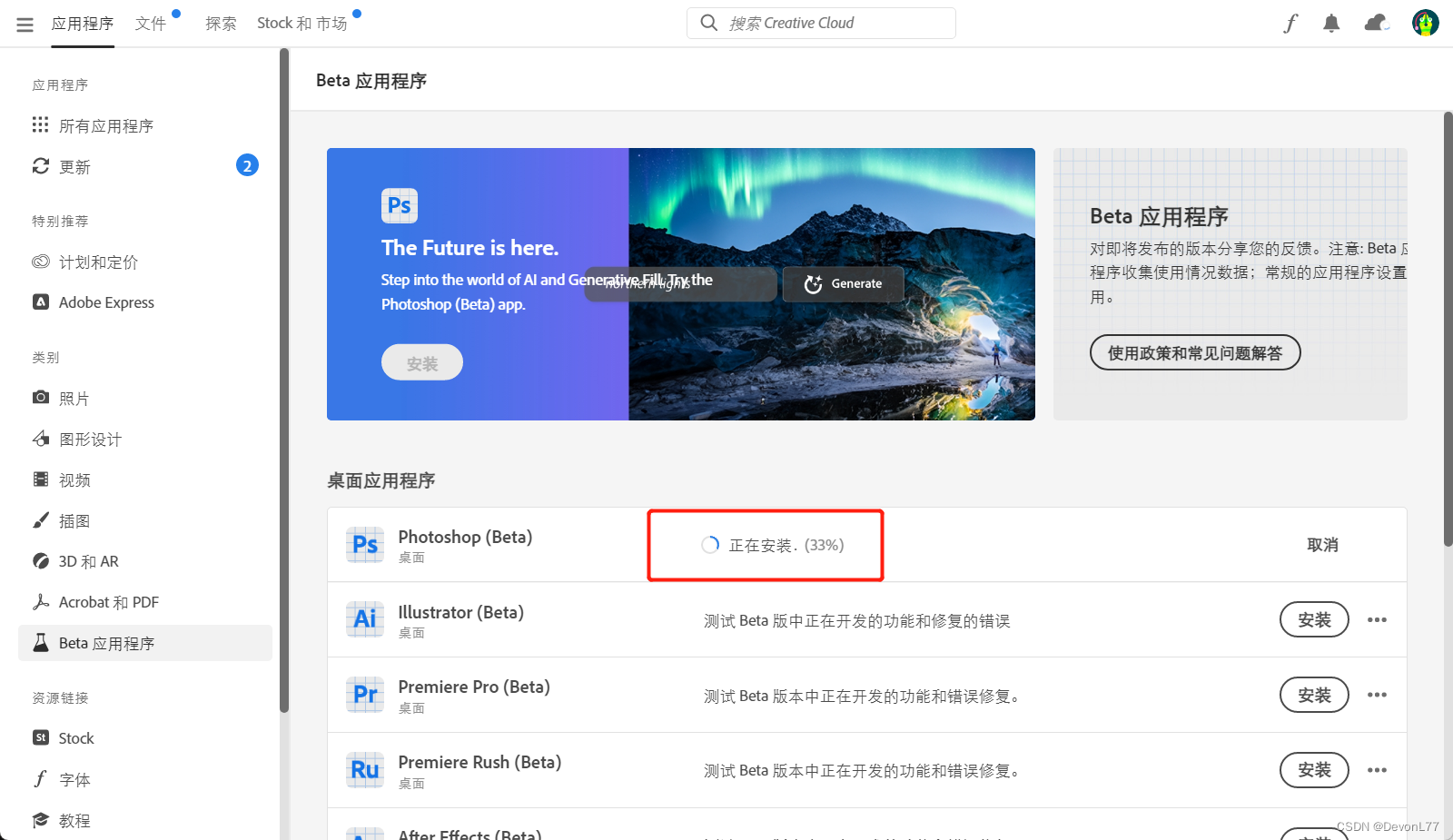The width and height of the screenshot is (1453, 840).
Task: Install Illustrator (Beta)
Action: point(1314,619)
